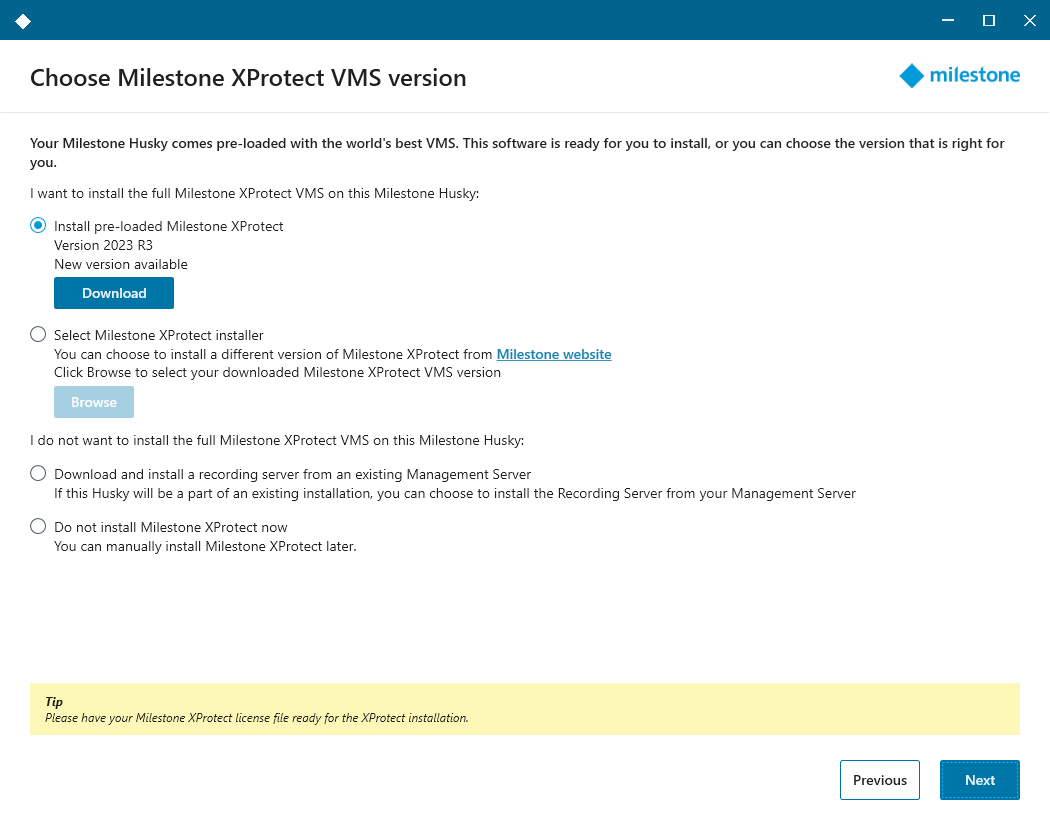The width and height of the screenshot is (1050, 830).
Task: Click the 'If this Husky will be a part' description
Action: [455, 493]
